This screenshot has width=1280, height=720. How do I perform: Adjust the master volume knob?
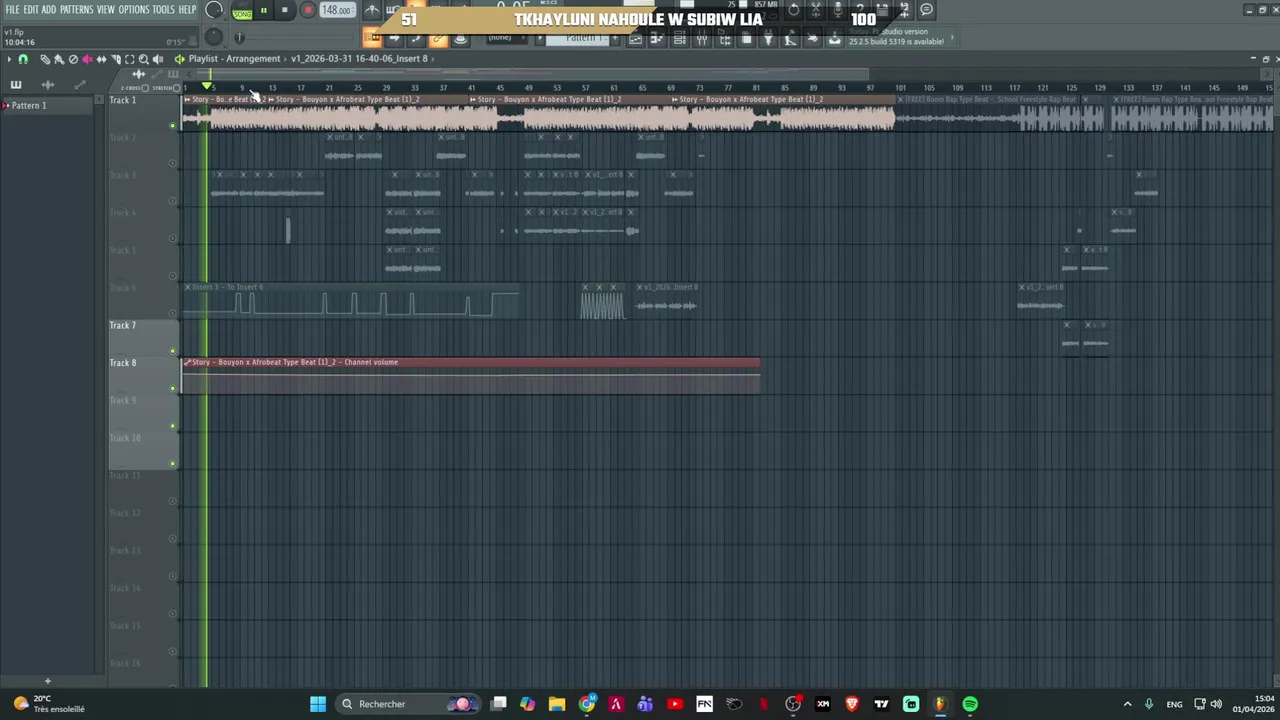pyautogui.click(x=214, y=10)
